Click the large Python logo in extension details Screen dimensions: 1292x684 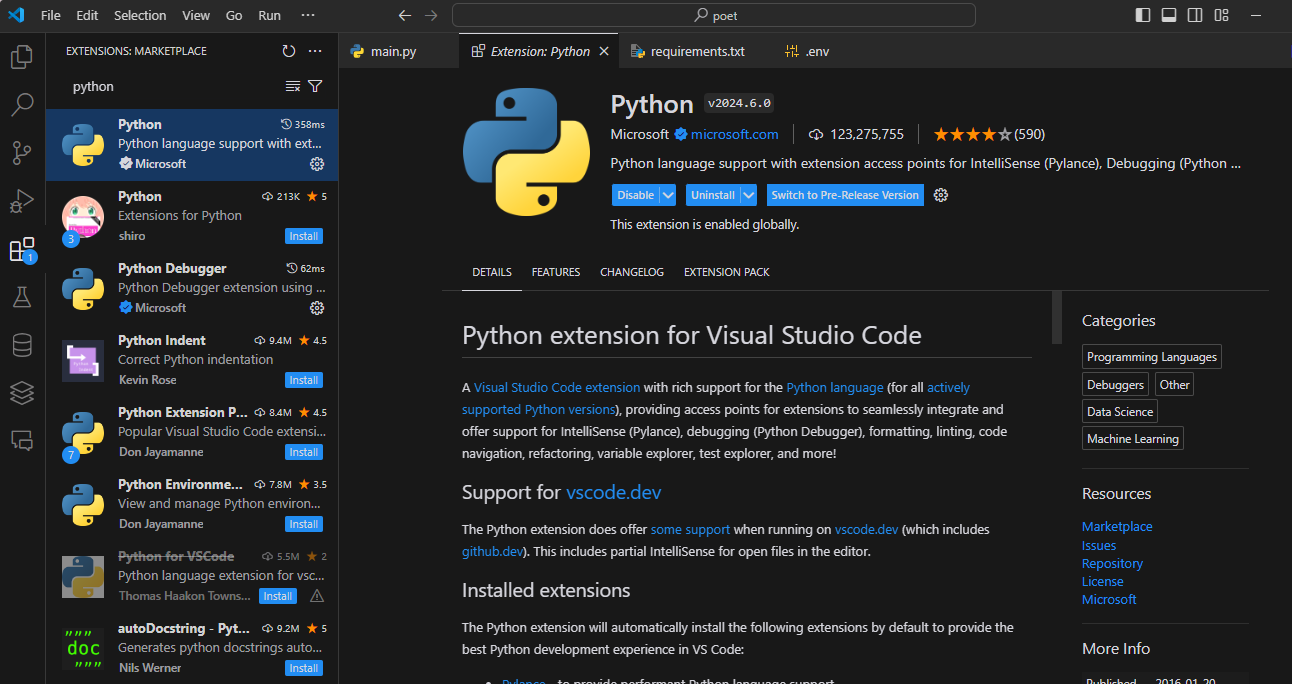tap(528, 151)
